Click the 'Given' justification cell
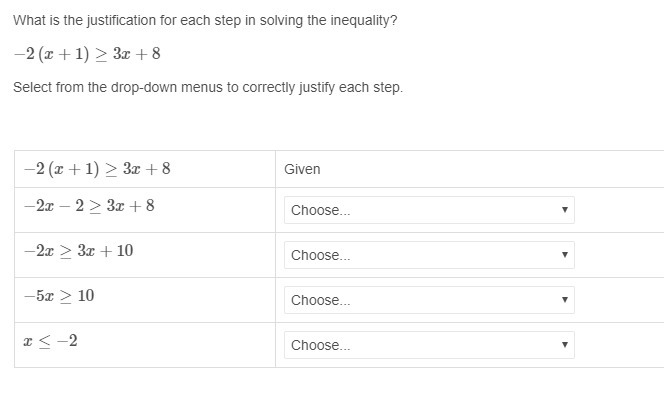This screenshot has height=407, width=664. click(302, 169)
